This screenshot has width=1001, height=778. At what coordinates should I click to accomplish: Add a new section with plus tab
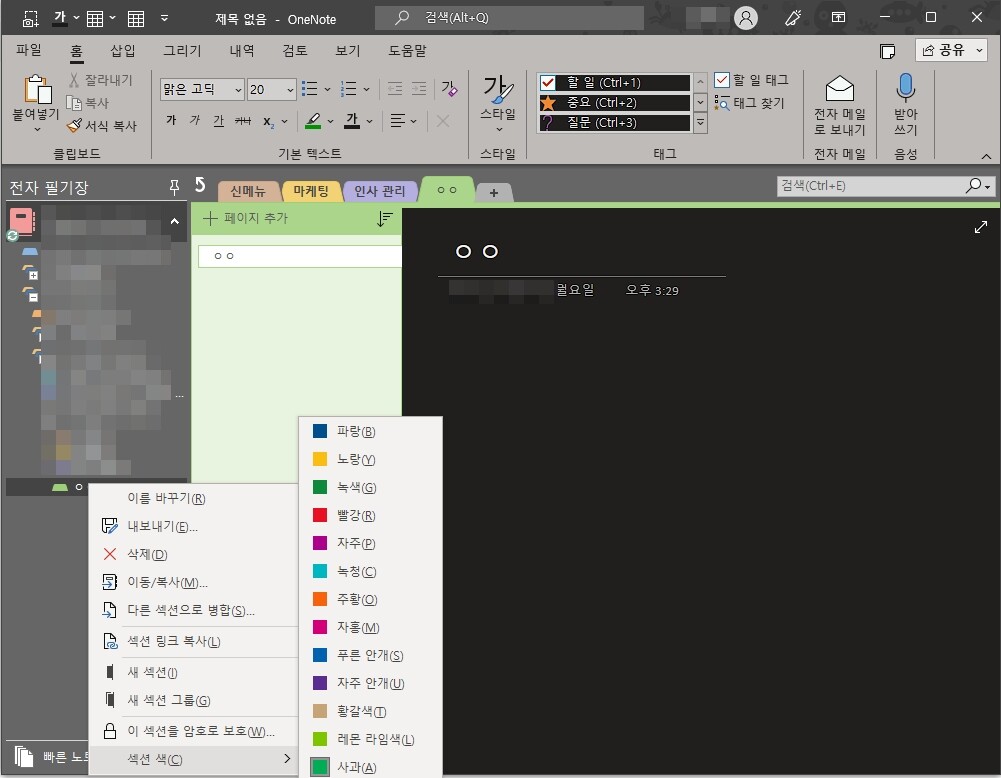(x=493, y=192)
